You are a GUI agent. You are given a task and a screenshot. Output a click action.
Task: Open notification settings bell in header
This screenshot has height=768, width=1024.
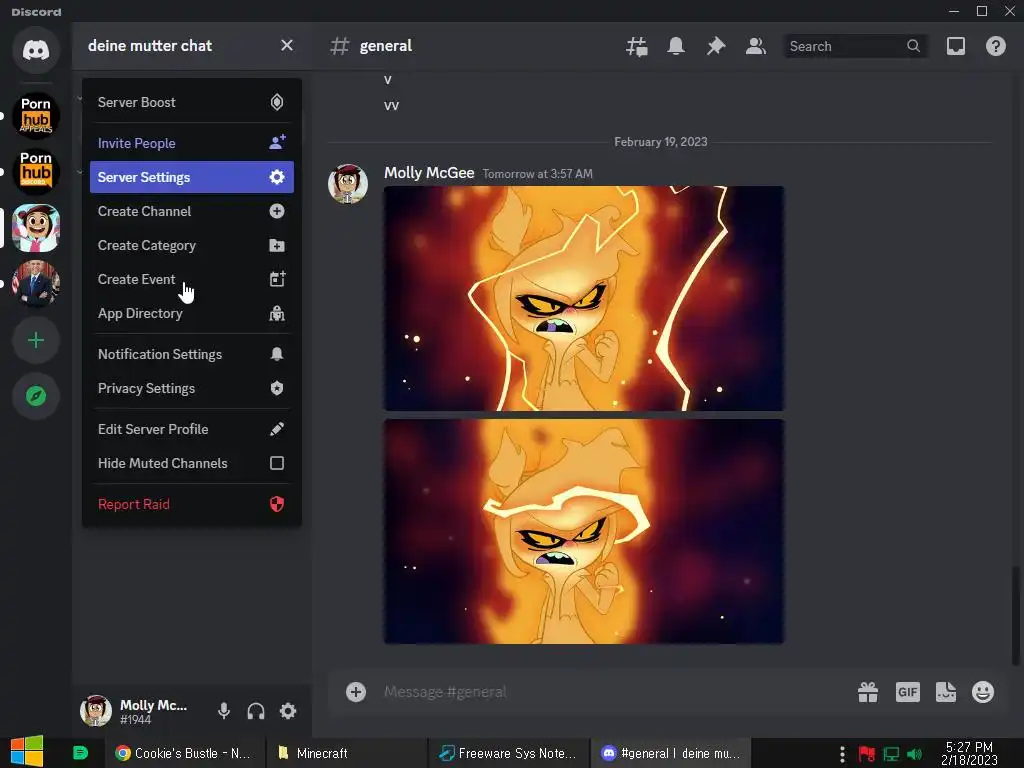(676, 46)
